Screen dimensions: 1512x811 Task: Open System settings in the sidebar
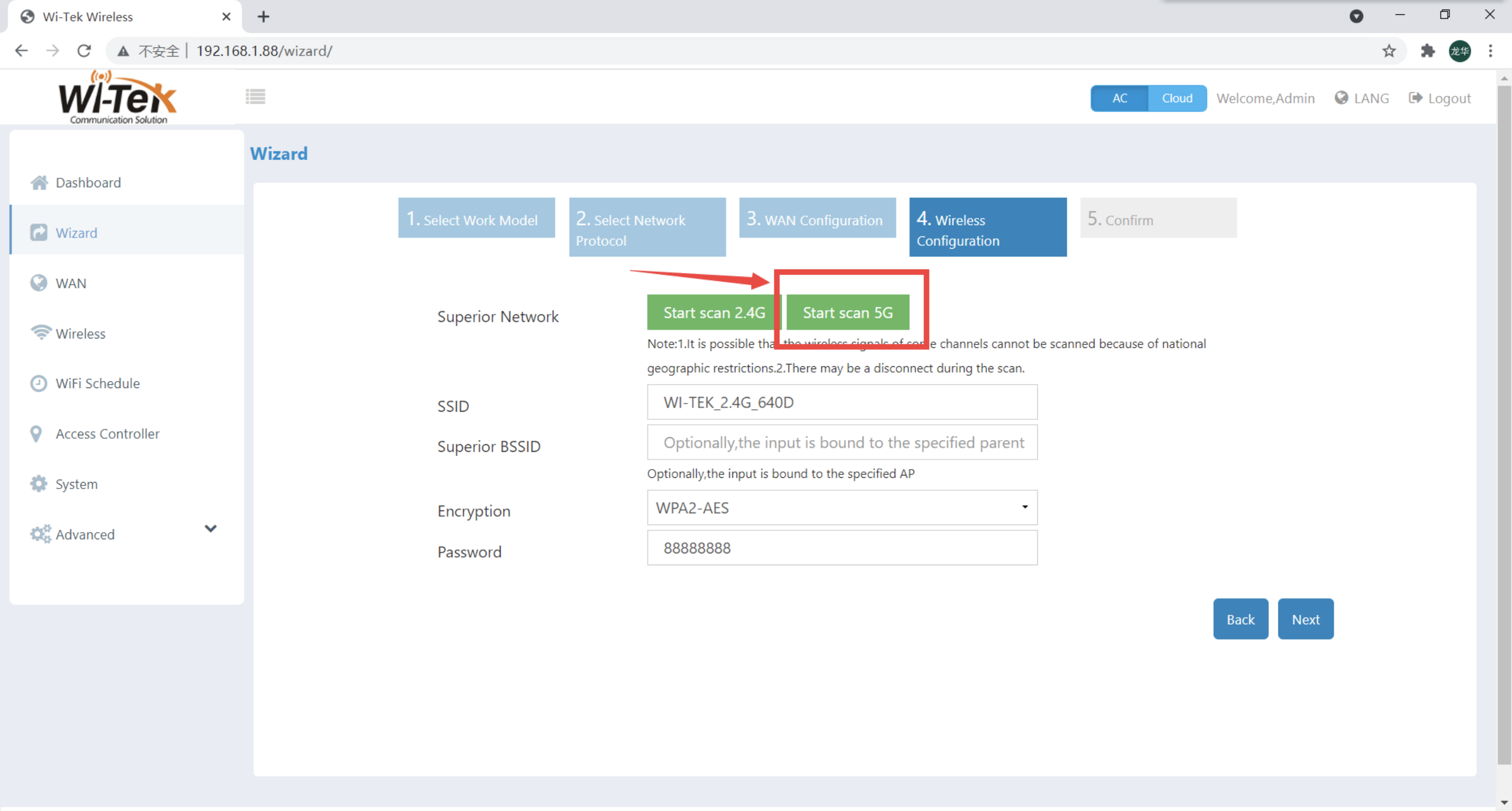[76, 484]
